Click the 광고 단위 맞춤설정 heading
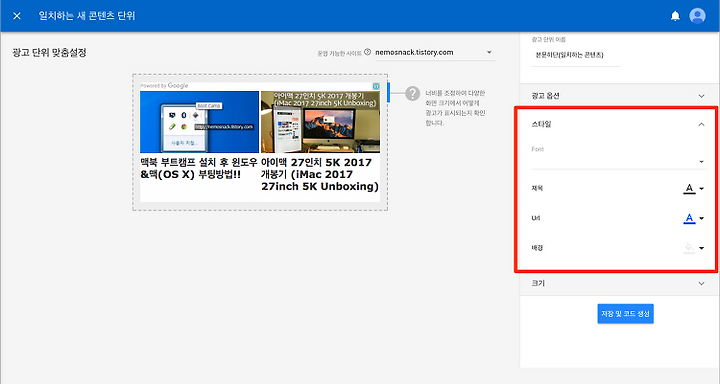This screenshot has height=384, width=720. (x=50, y=53)
